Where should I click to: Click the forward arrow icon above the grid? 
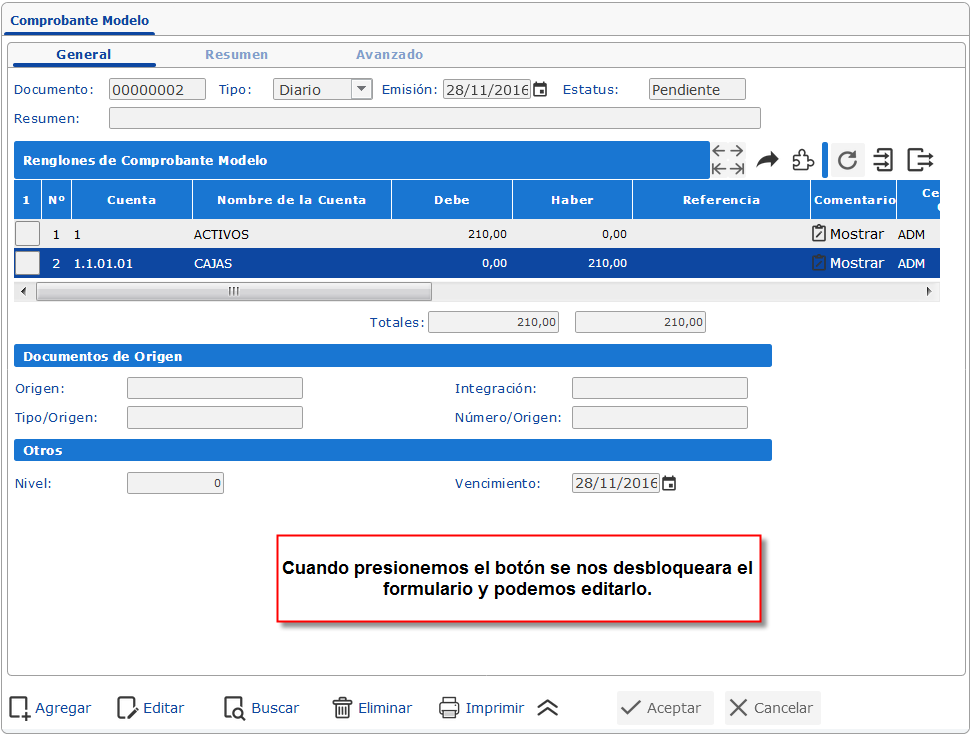pyautogui.click(x=766, y=158)
